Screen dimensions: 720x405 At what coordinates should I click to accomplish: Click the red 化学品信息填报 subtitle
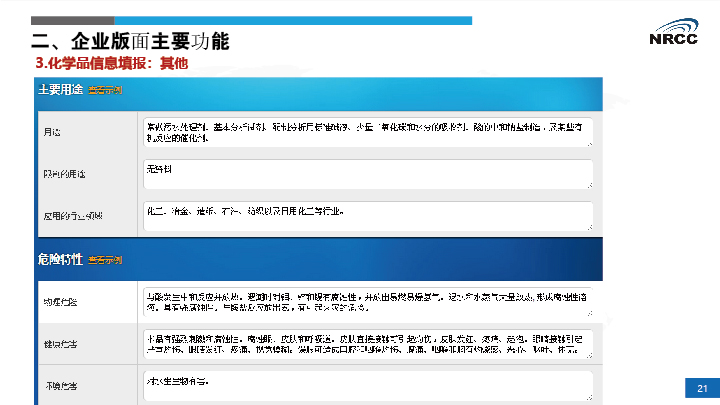(112, 63)
